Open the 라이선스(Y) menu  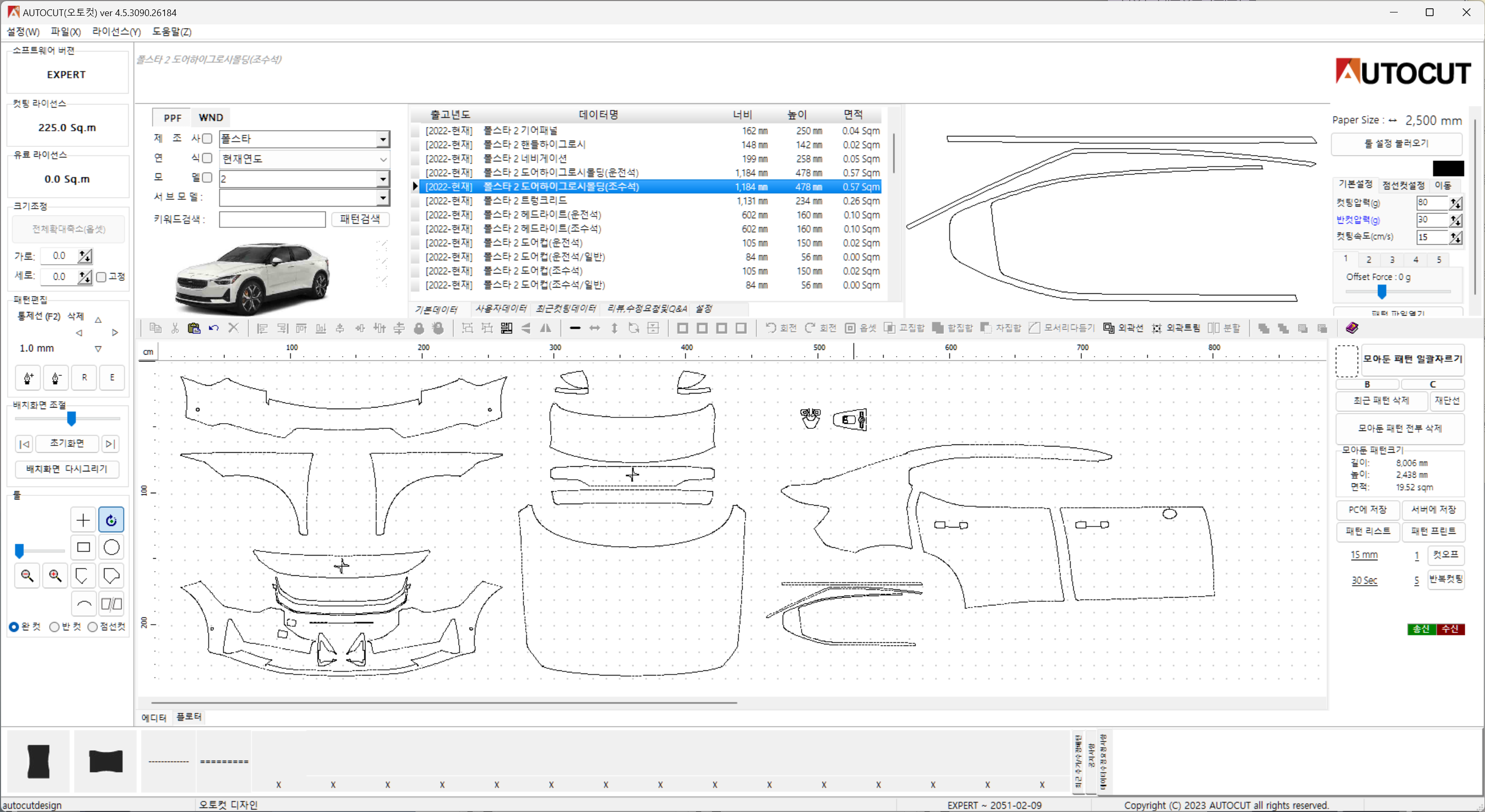tap(116, 32)
